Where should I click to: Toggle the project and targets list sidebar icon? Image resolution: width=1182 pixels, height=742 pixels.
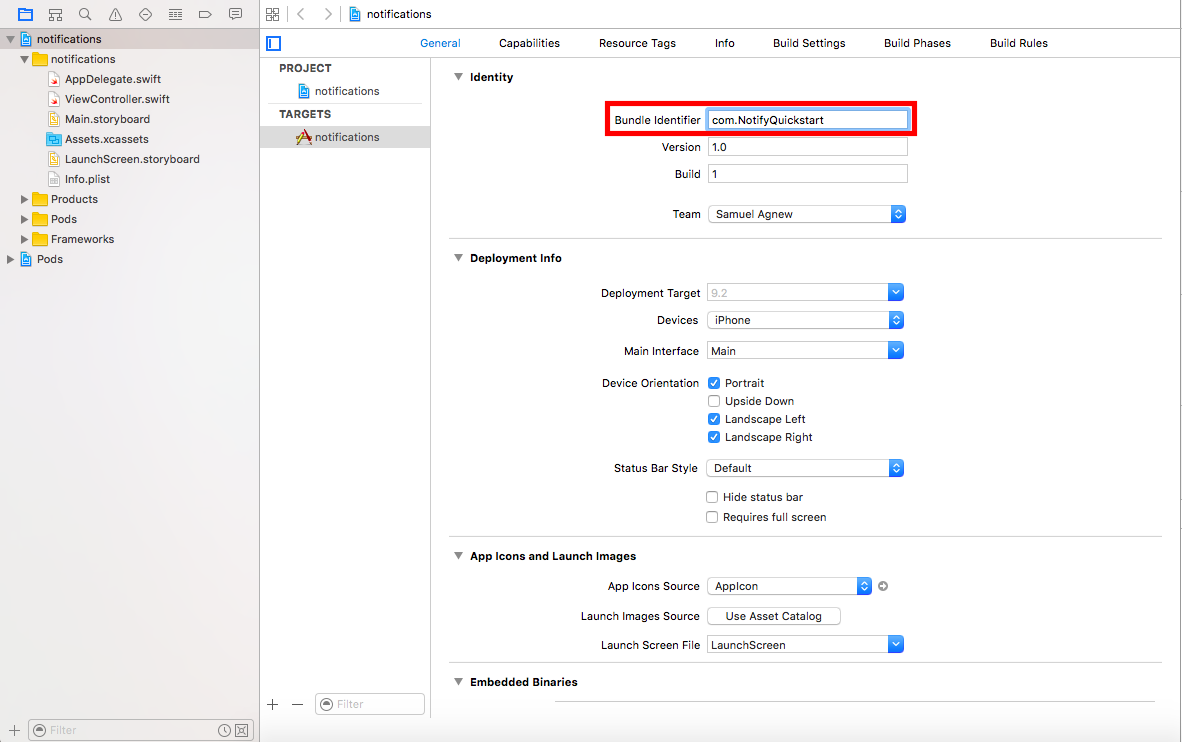[274, 44]
